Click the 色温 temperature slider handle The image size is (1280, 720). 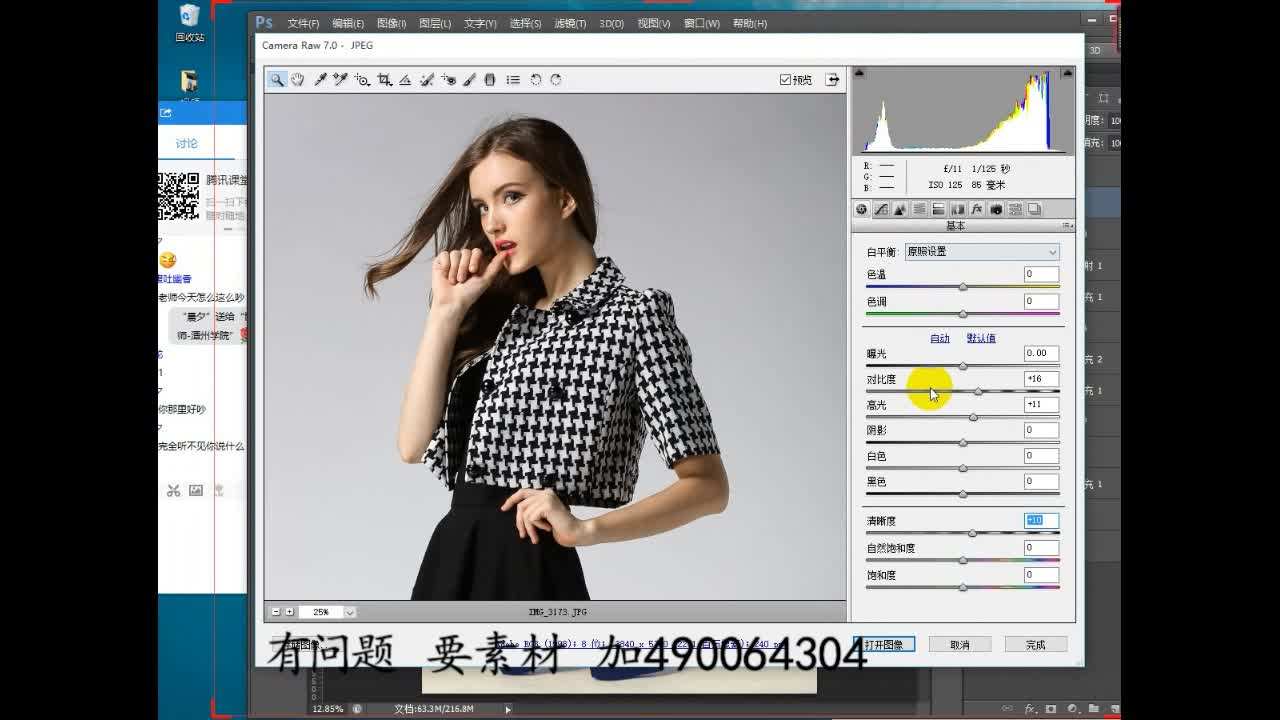[963, 287]
